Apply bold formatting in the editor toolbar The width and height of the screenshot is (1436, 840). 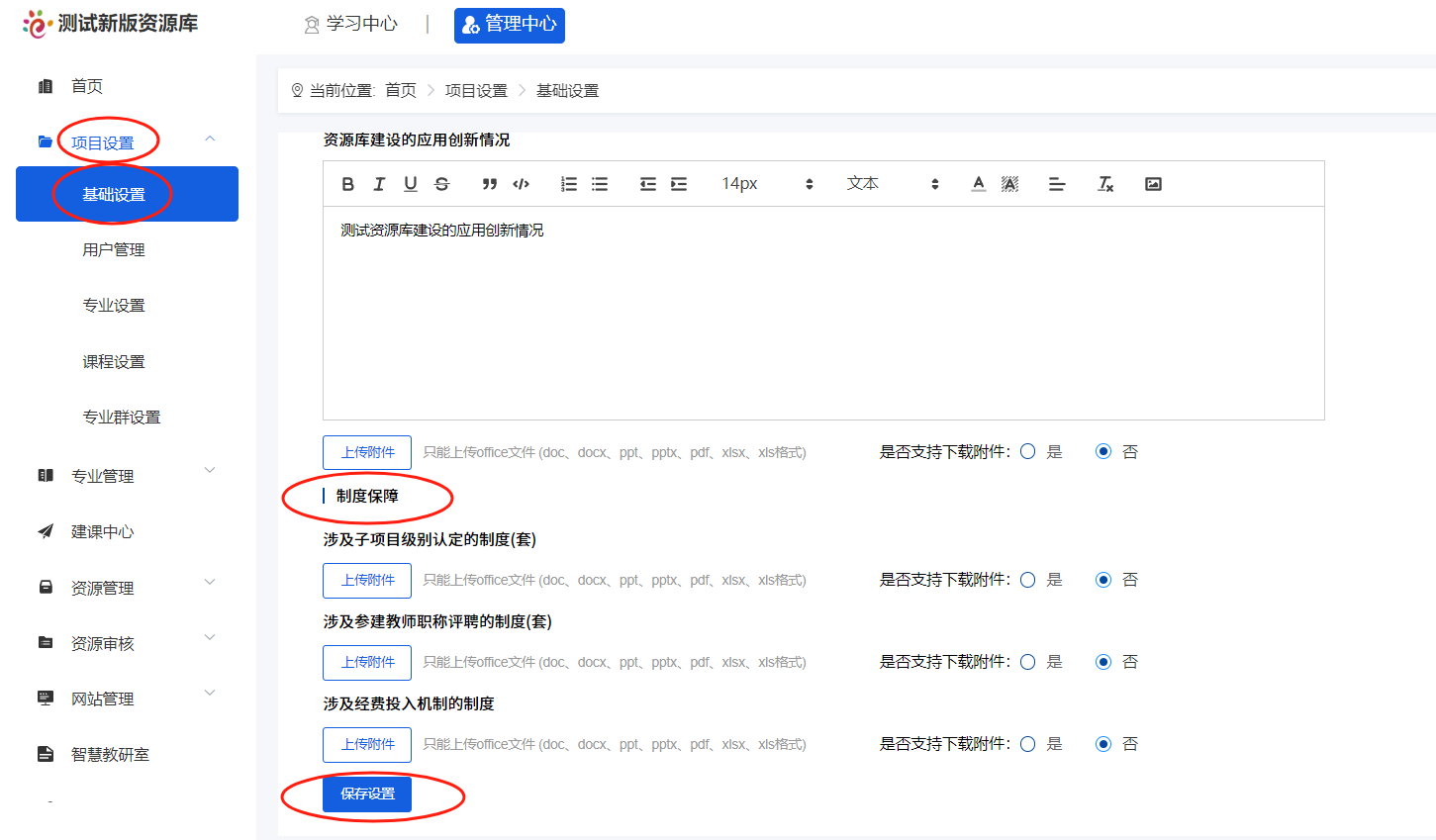click(347, 184)
